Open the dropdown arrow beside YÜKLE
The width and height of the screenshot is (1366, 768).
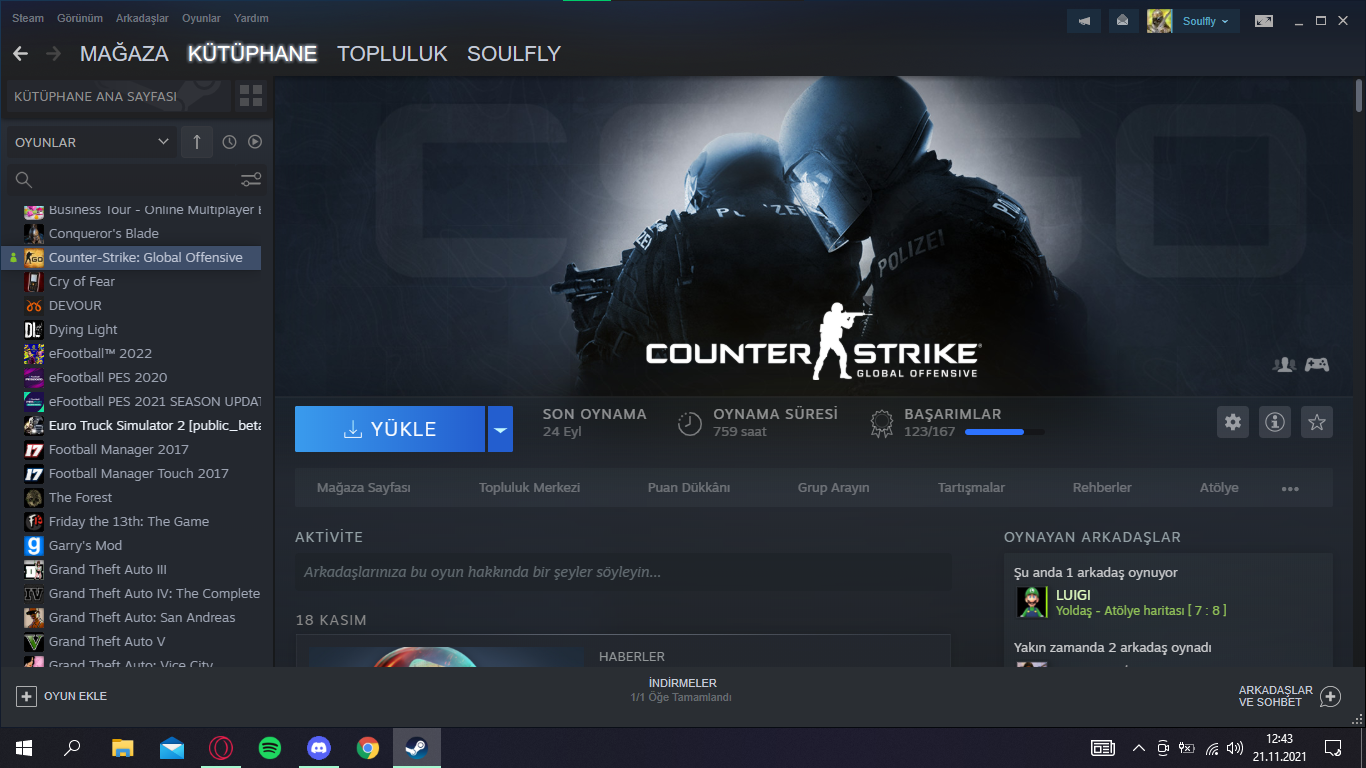pyautogui.click(x=500, y=430)
